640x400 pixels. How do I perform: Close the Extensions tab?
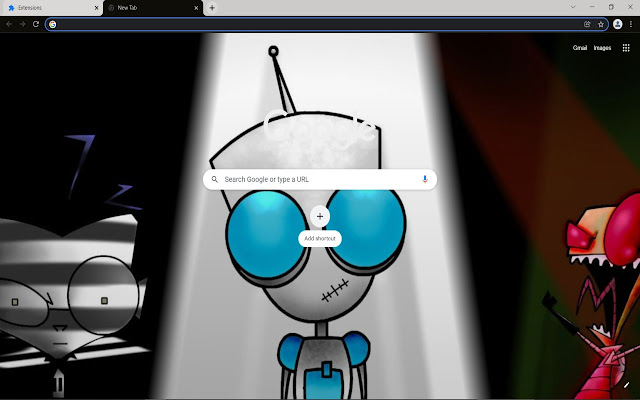(x=96, y=8)
